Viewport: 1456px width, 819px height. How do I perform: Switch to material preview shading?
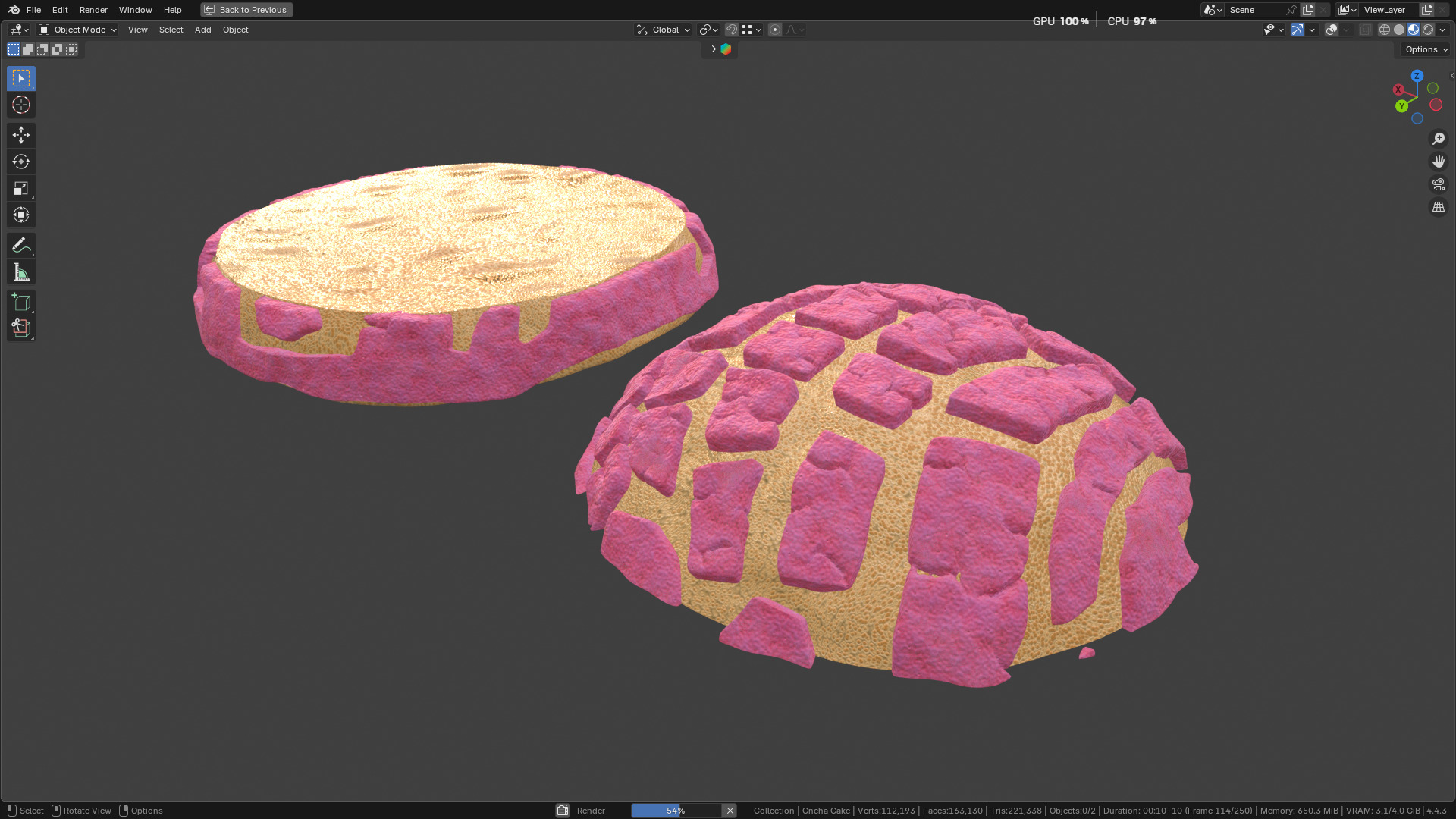point(1414,30)
